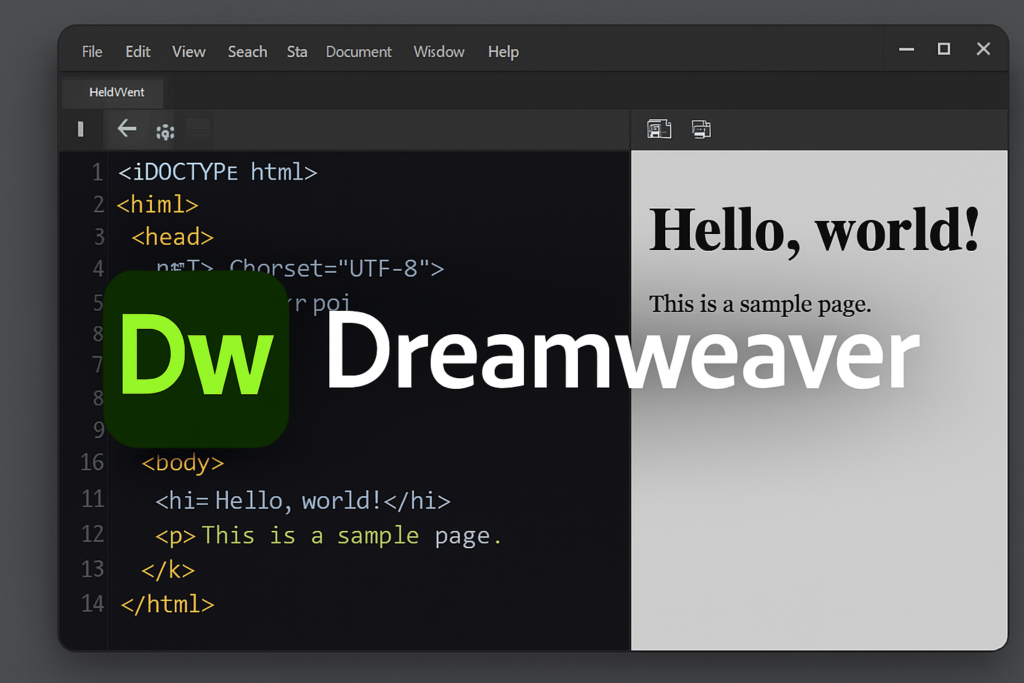
Task: Click the Hello, world! heading in preview
Action: tap(814, 230)
